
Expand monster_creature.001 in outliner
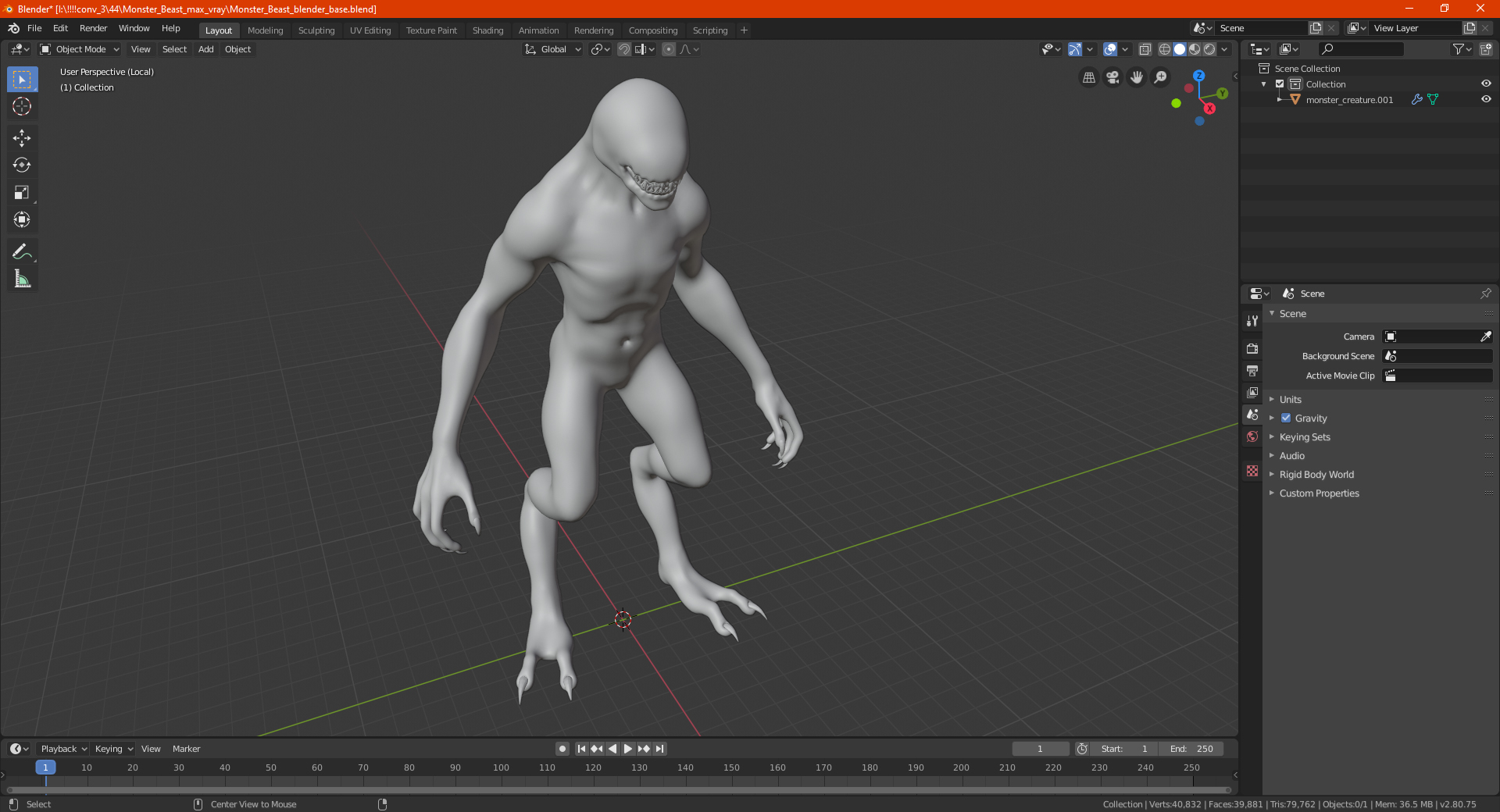1280,99
